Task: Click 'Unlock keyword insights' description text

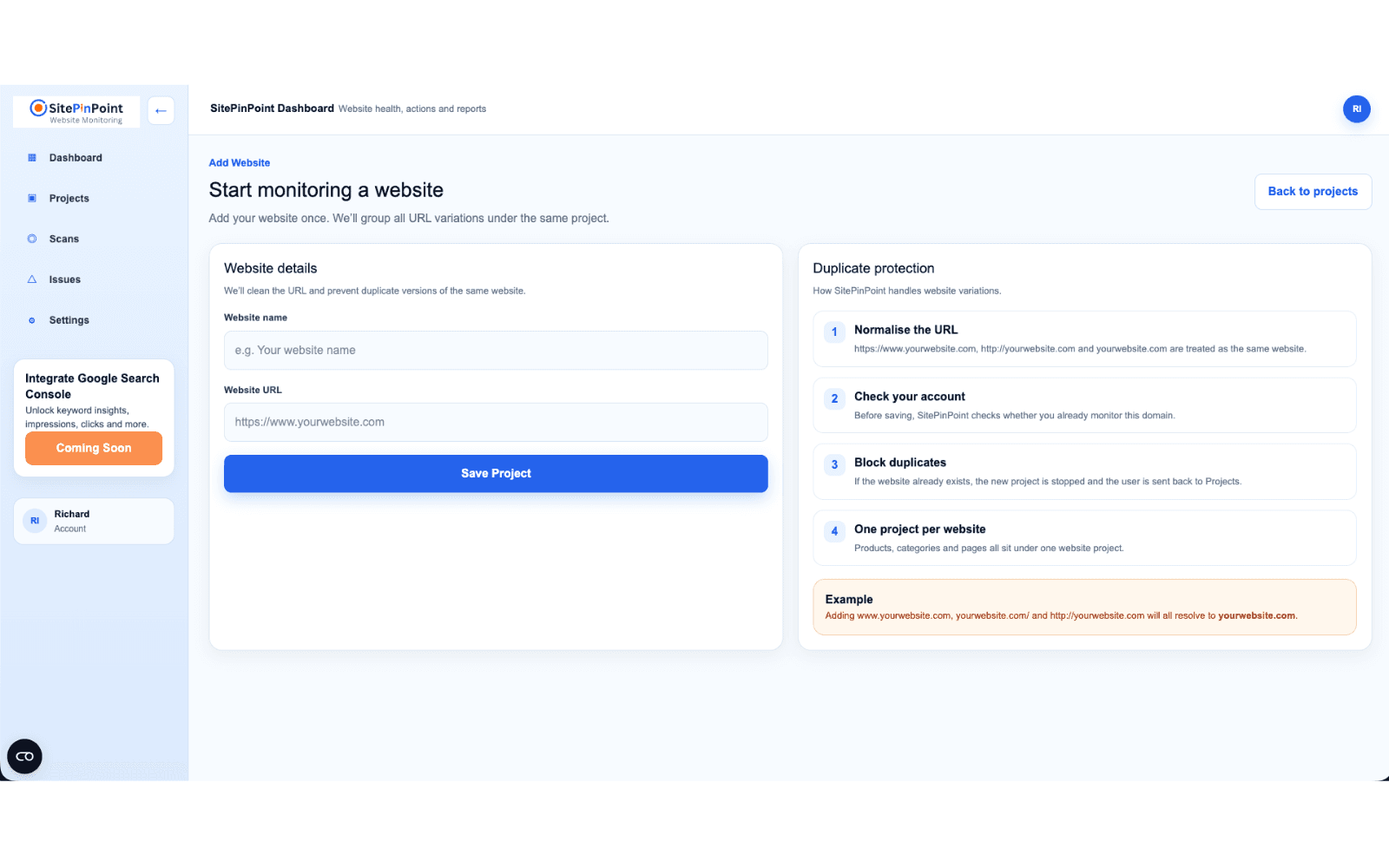Action: pyautogui.click(x=87, y=418)
